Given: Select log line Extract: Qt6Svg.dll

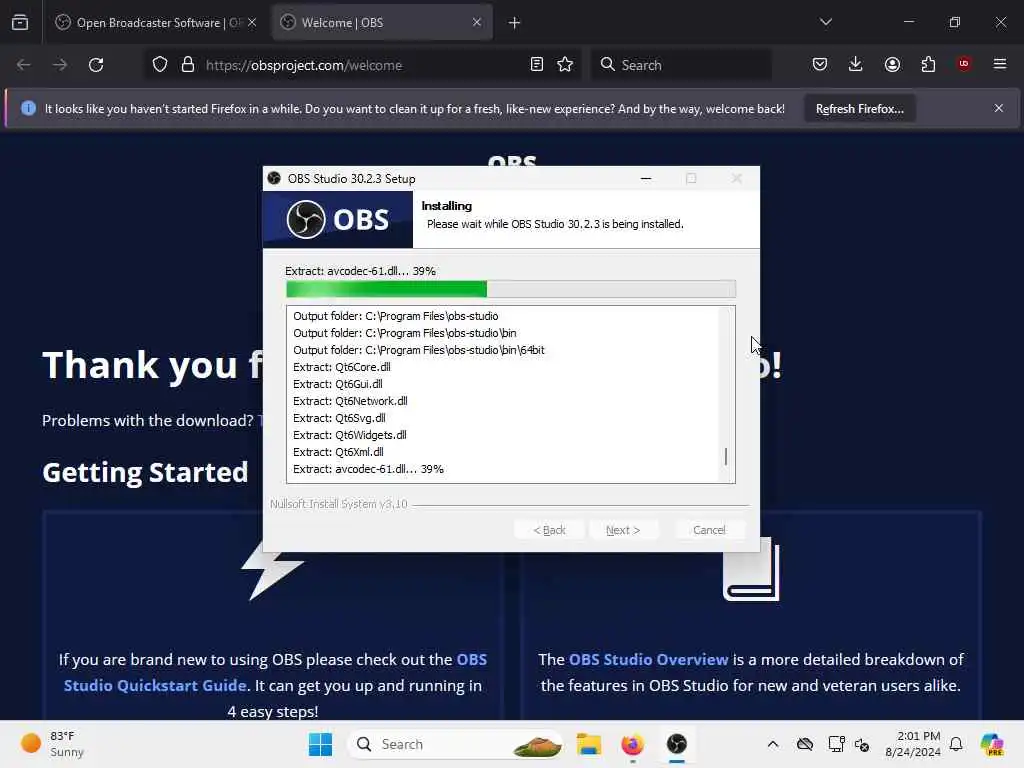Looking at the screenshot, I should click(339, 418).
